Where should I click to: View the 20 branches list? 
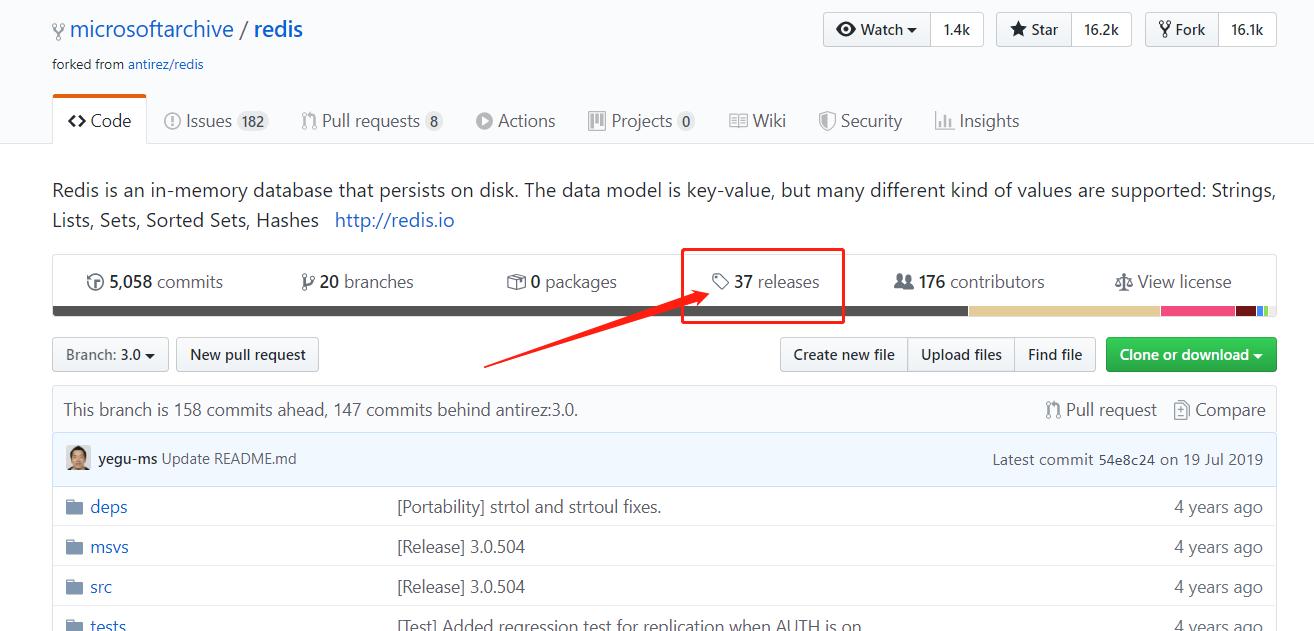pyautogui.click(x=357, y=282)
